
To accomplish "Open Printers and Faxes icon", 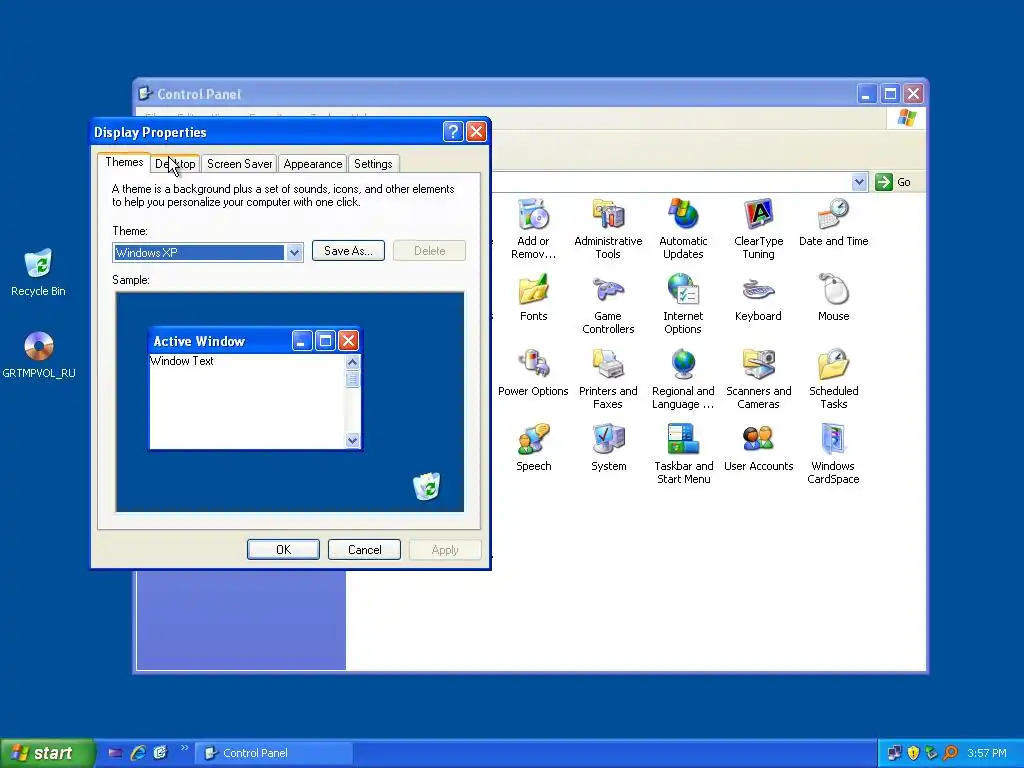I will click(x=608, y=365).
